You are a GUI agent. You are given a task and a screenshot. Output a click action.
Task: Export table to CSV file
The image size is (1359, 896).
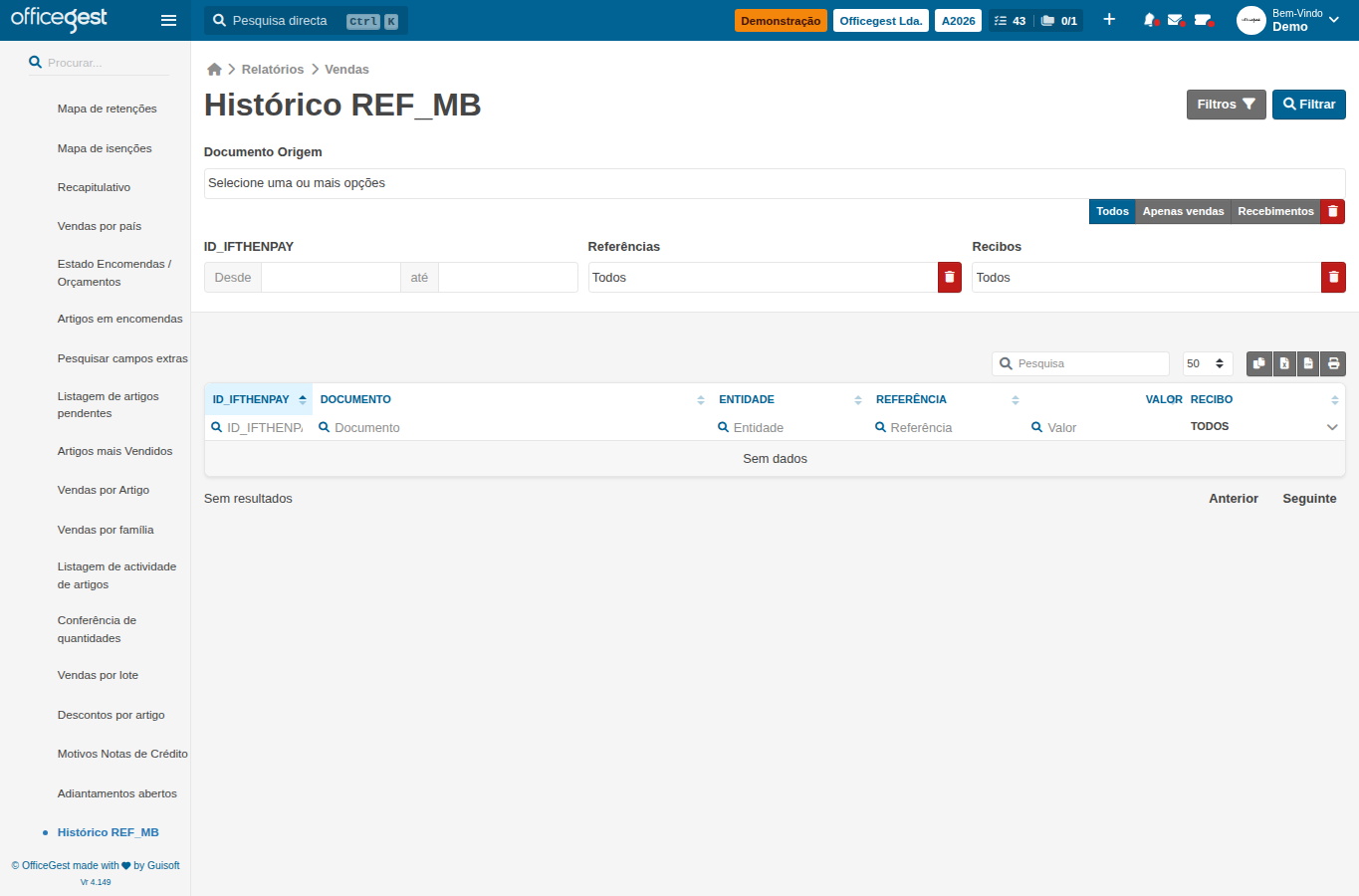click(1308, 363)
